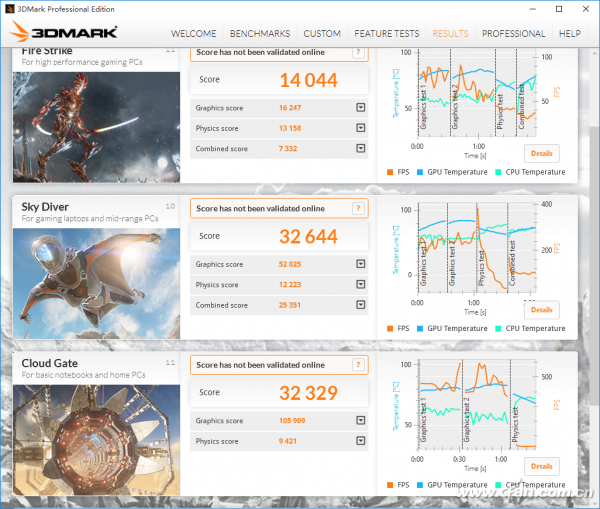
Task: Click the Sky Diver score 32 644
Action: (x=308, y=237)
